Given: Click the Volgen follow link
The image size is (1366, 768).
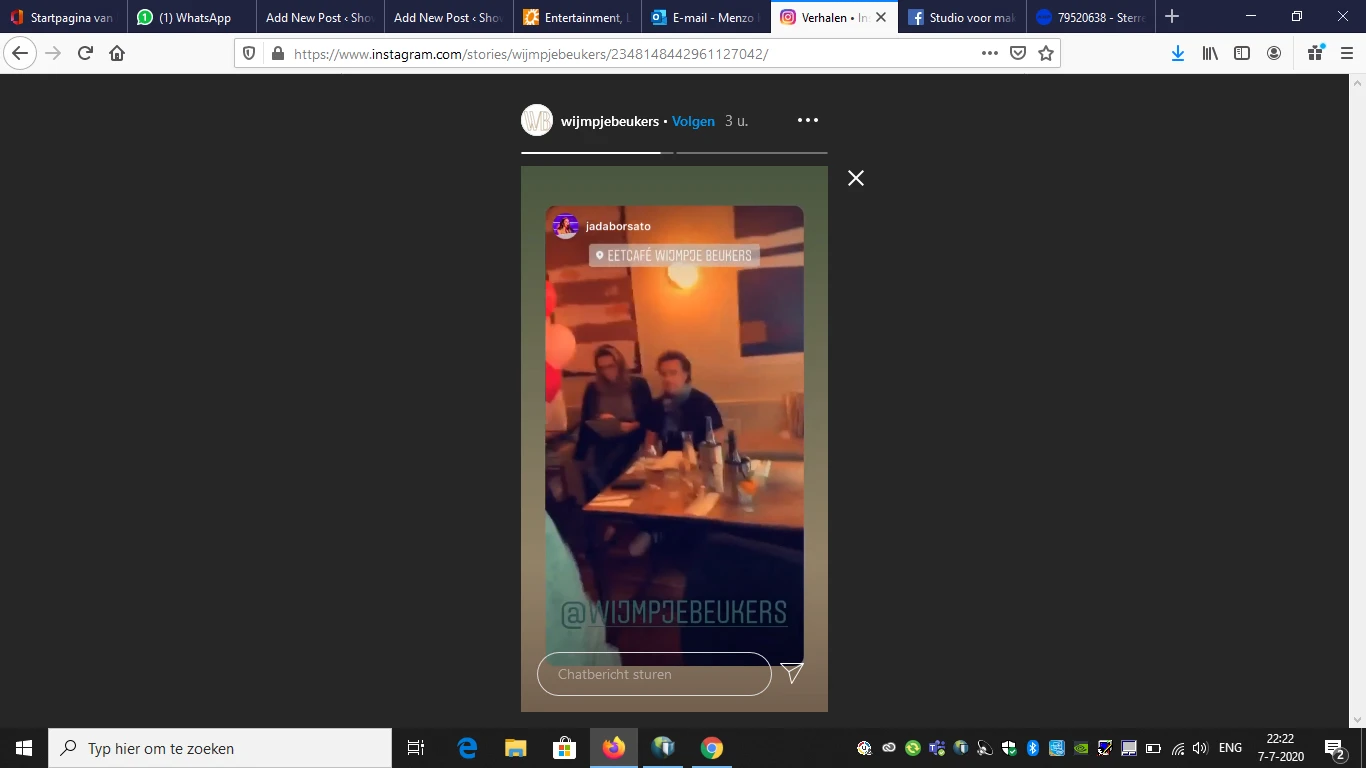Looking at the screenshot, I should (x=693, y=121).
